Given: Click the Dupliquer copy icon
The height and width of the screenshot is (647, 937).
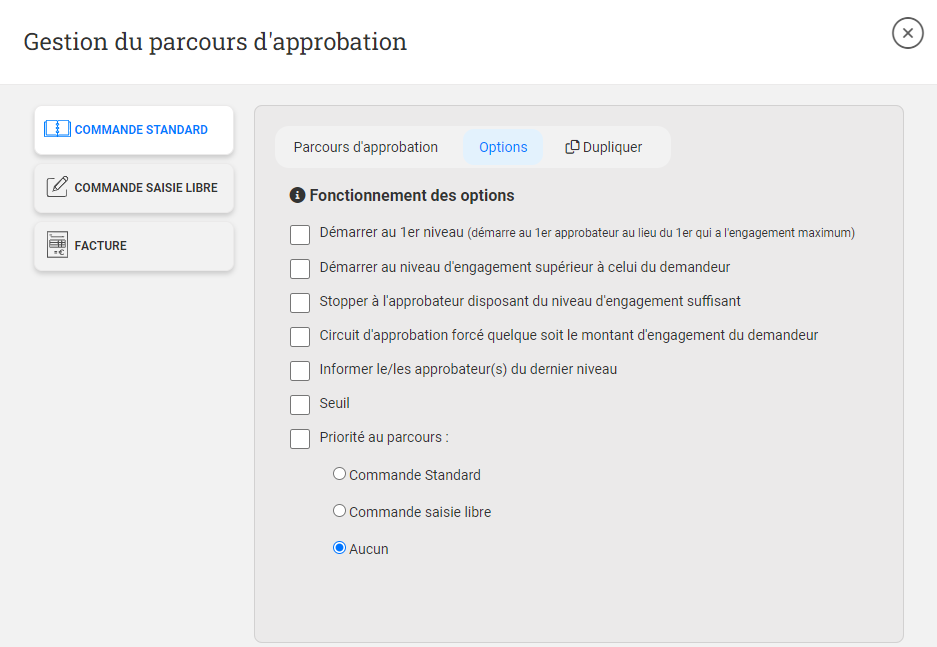Looking at the screenshot, I should 572,147.
